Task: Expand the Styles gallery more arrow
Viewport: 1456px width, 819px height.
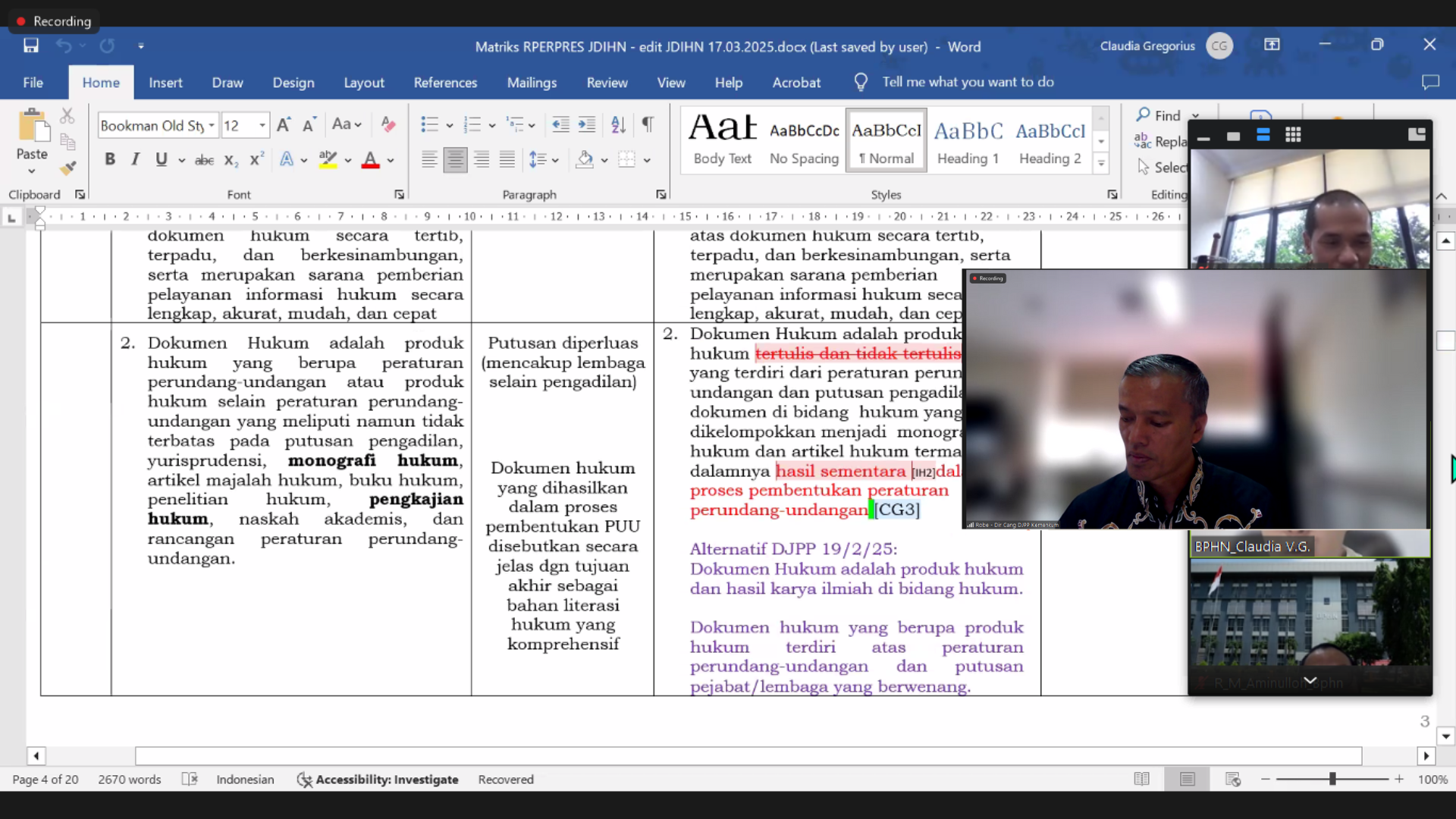Action: [1101, 163]
